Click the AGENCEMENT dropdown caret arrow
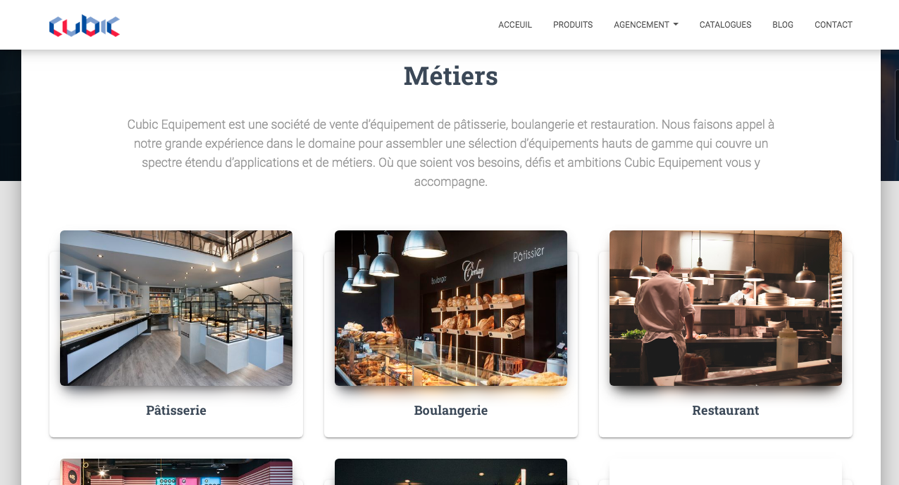The image size is (899, 485). [x=675, y=25]
